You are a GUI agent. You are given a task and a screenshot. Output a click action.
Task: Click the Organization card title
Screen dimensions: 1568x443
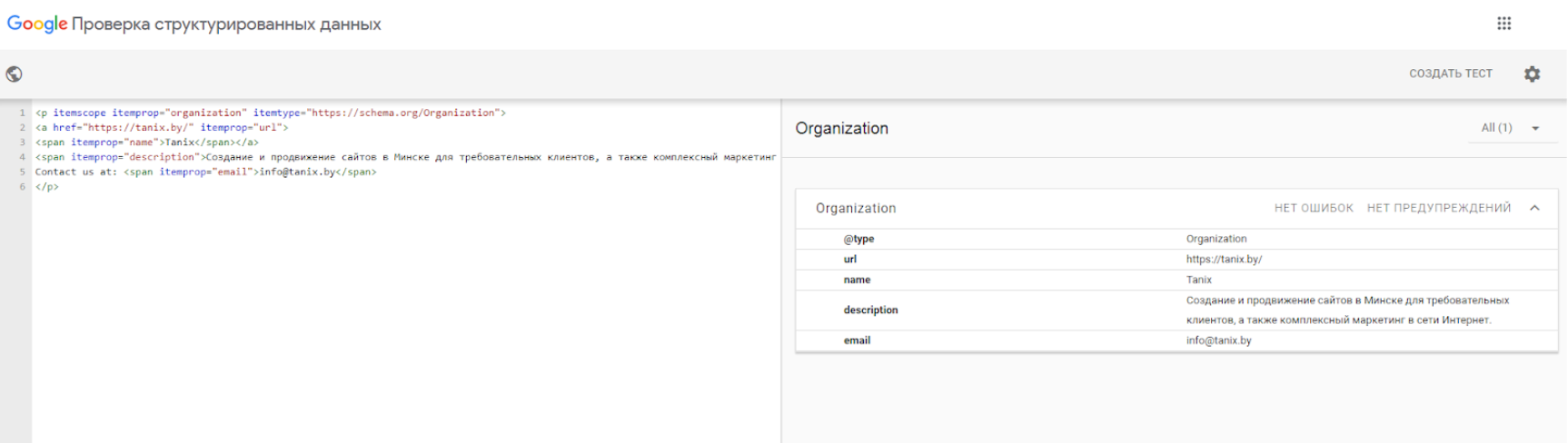point(855,208)
